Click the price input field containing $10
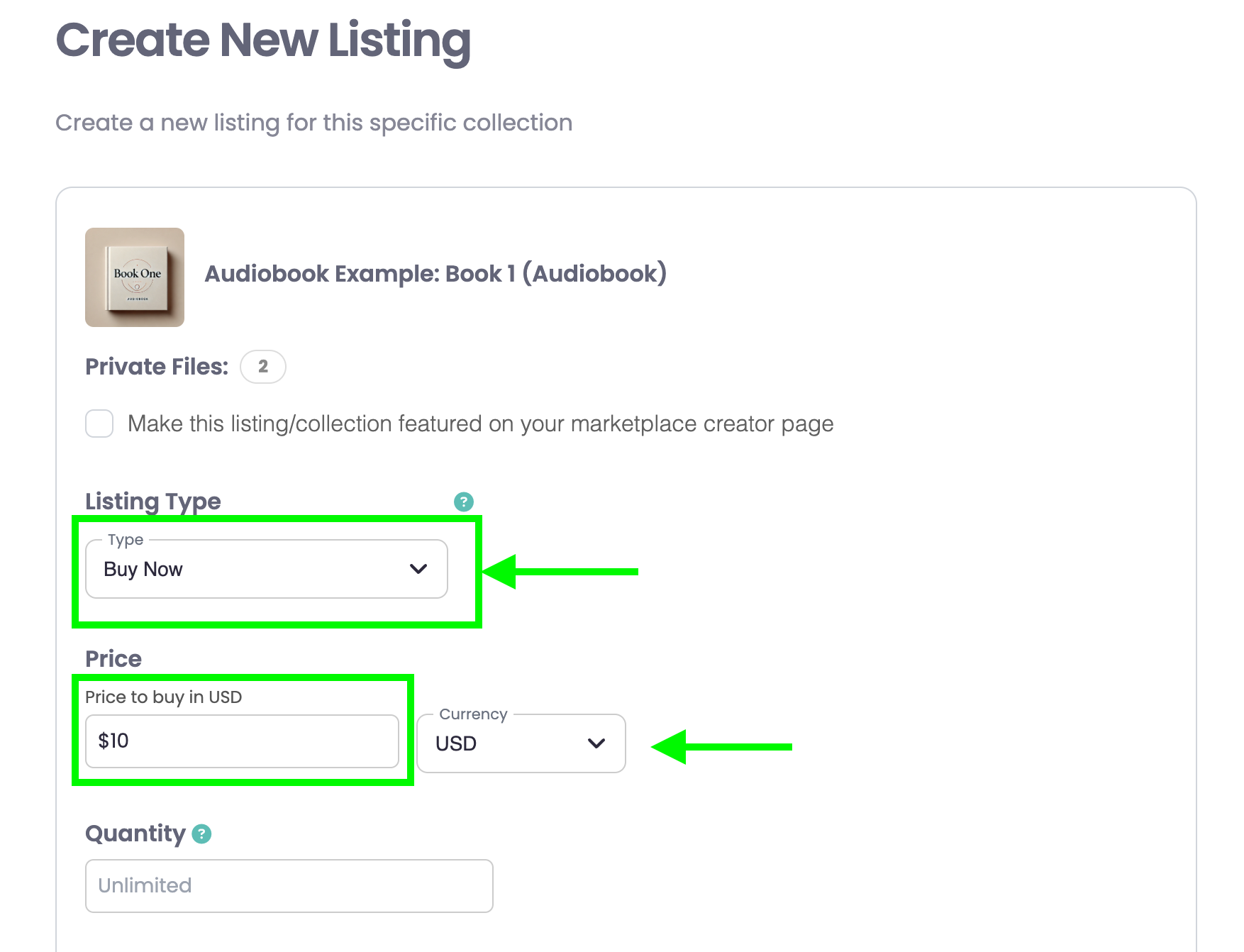Image resolution: width=1244 pixels, height=952 pixels. [x=242, y=741]
